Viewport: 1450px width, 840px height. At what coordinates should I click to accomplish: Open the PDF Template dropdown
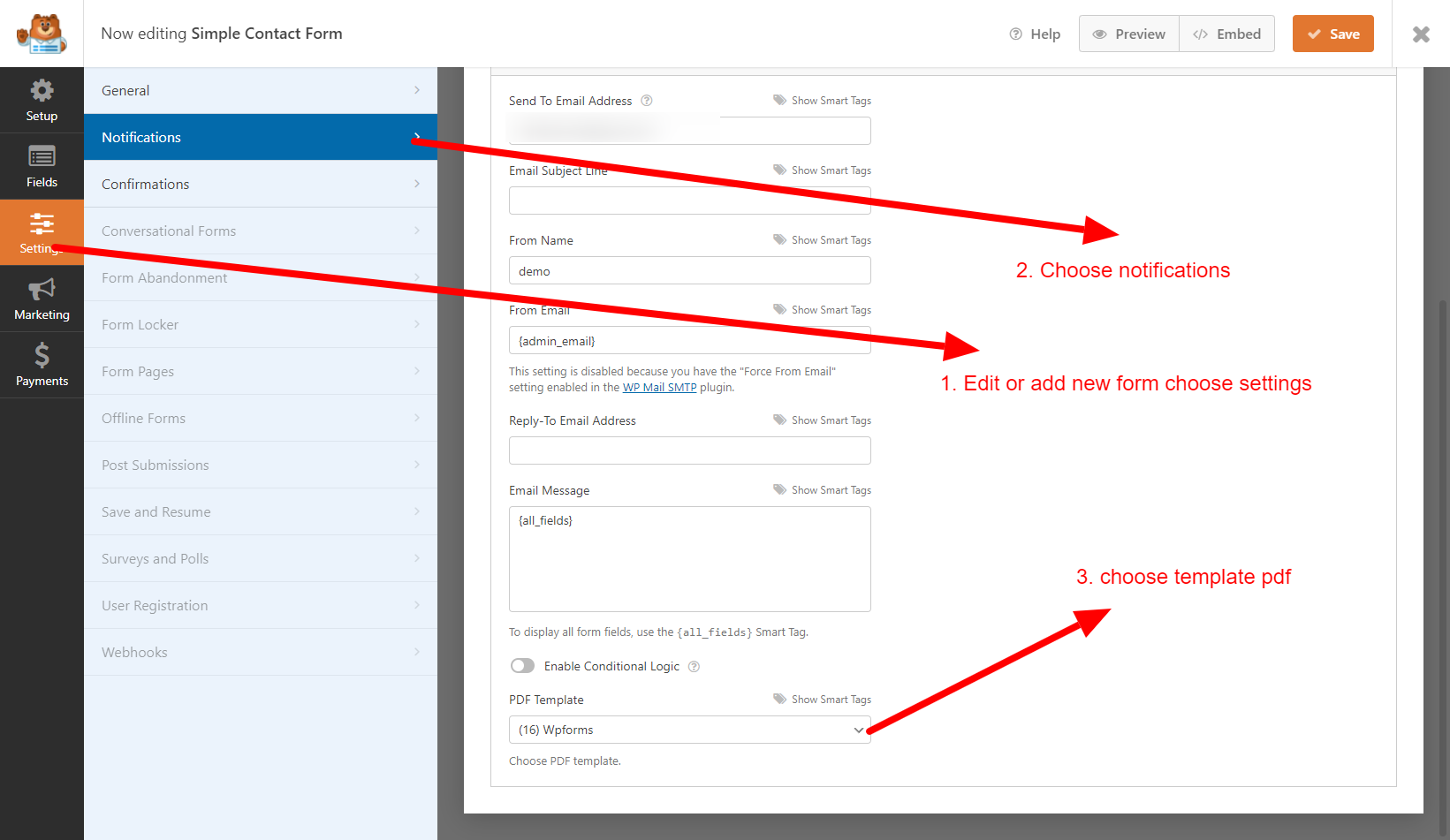click(x=689, y=730)
